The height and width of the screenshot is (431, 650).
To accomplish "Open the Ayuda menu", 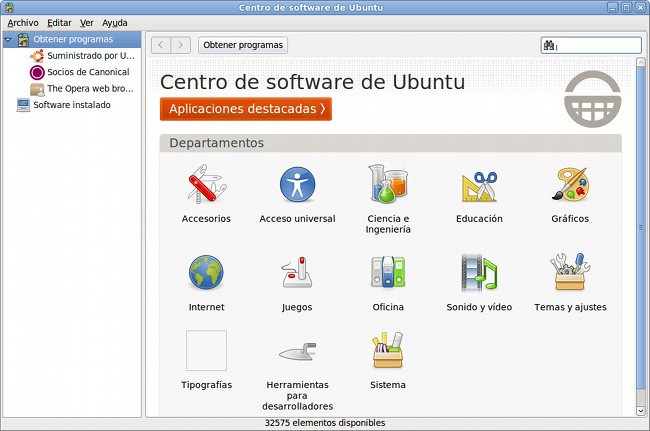I will click(x=115, y=23).
